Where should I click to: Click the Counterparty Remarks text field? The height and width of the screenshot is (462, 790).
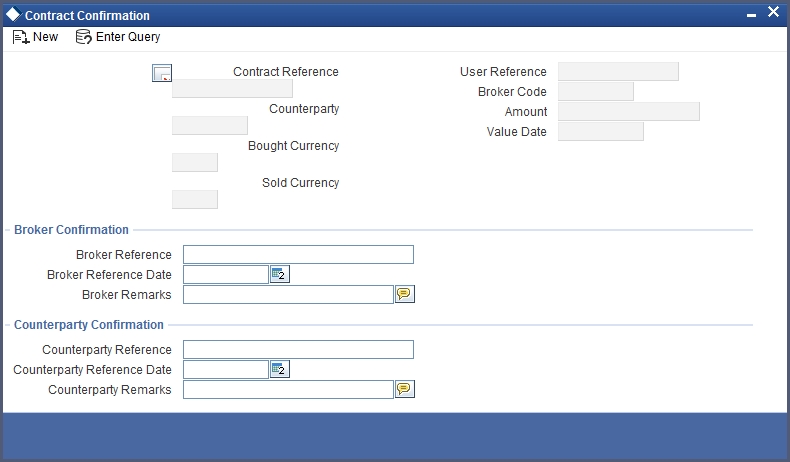pos(288,389)
